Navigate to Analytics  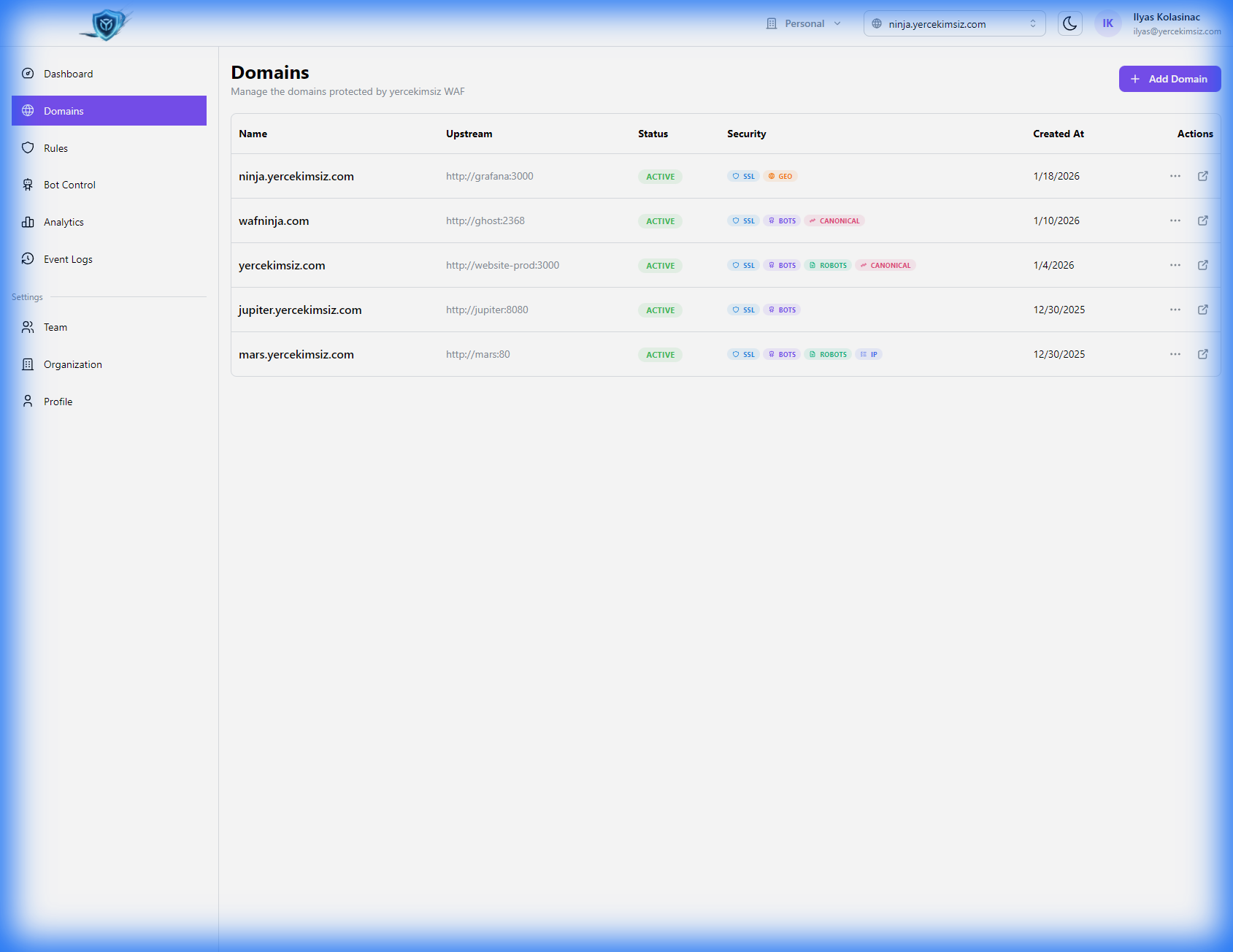tap(109, 222)
